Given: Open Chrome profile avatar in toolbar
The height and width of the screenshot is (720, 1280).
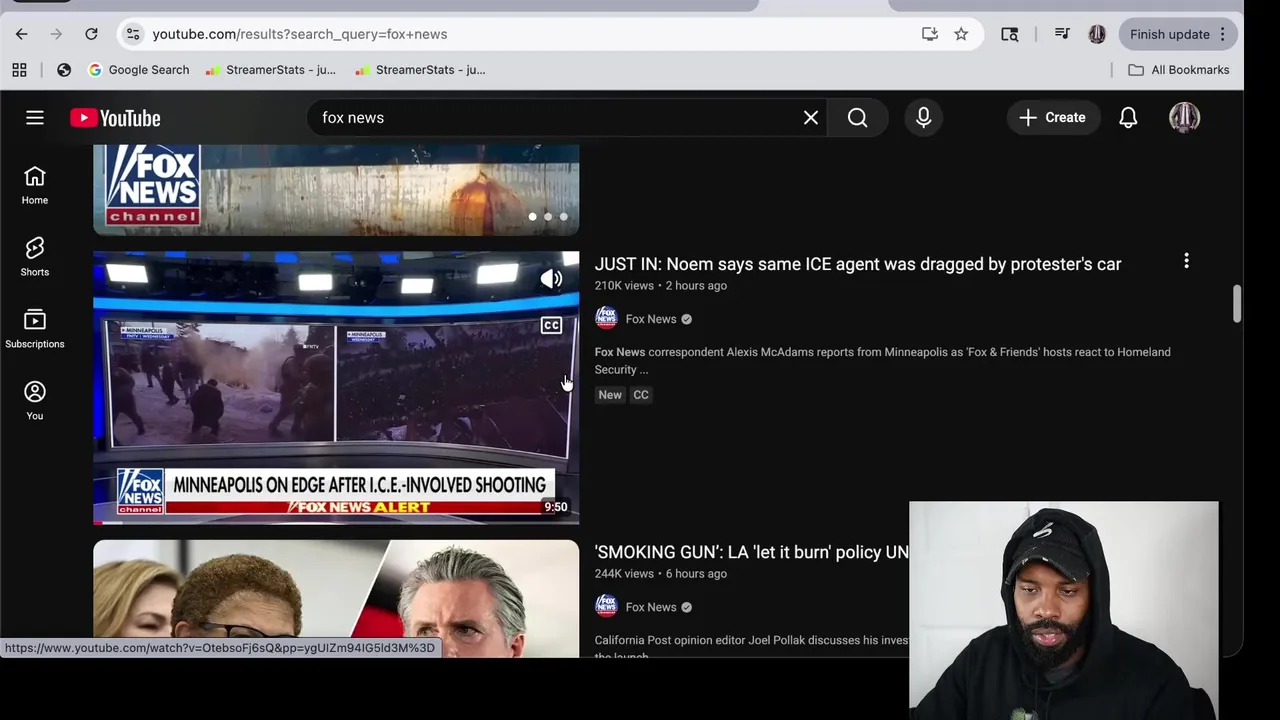Looking at the screenshot, I should point(1097,34).
